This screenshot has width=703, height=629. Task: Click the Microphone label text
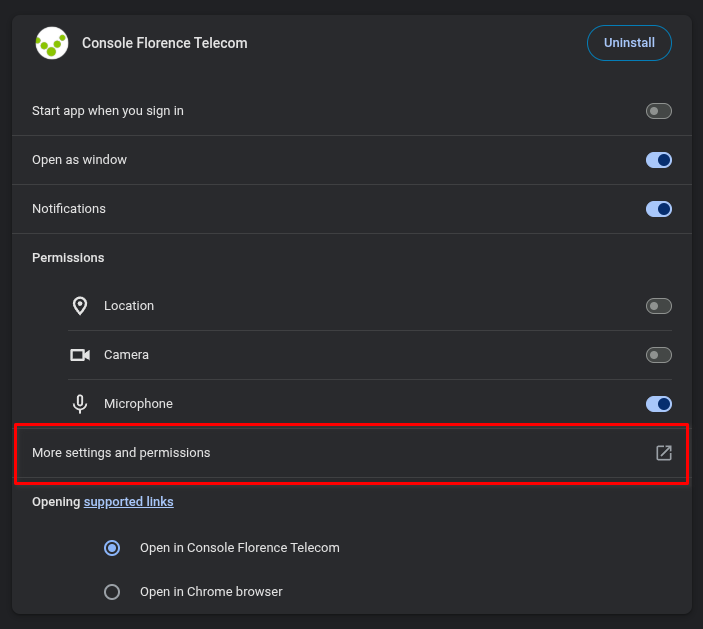tap(139, 404)
